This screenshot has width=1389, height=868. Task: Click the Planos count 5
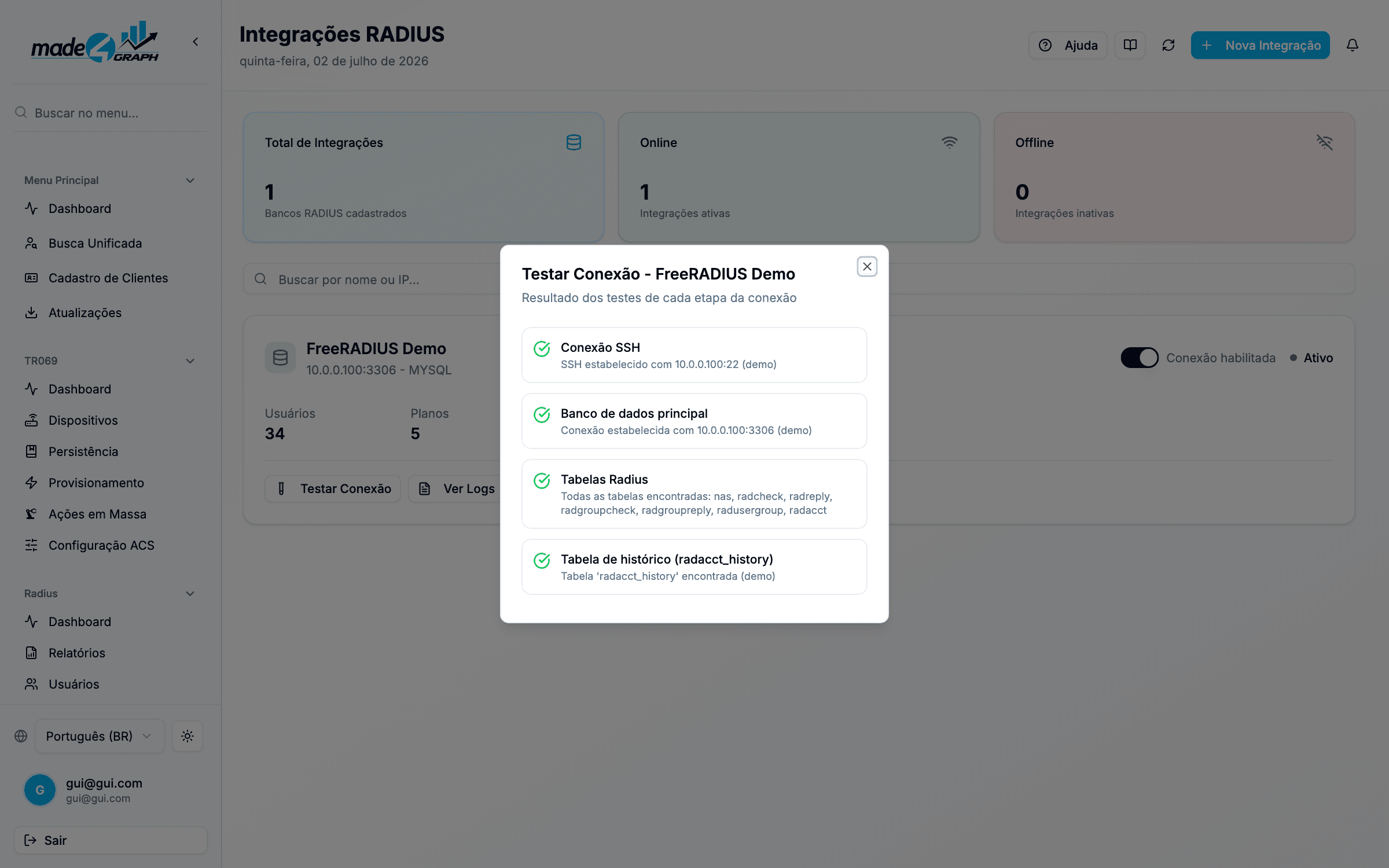415,433
